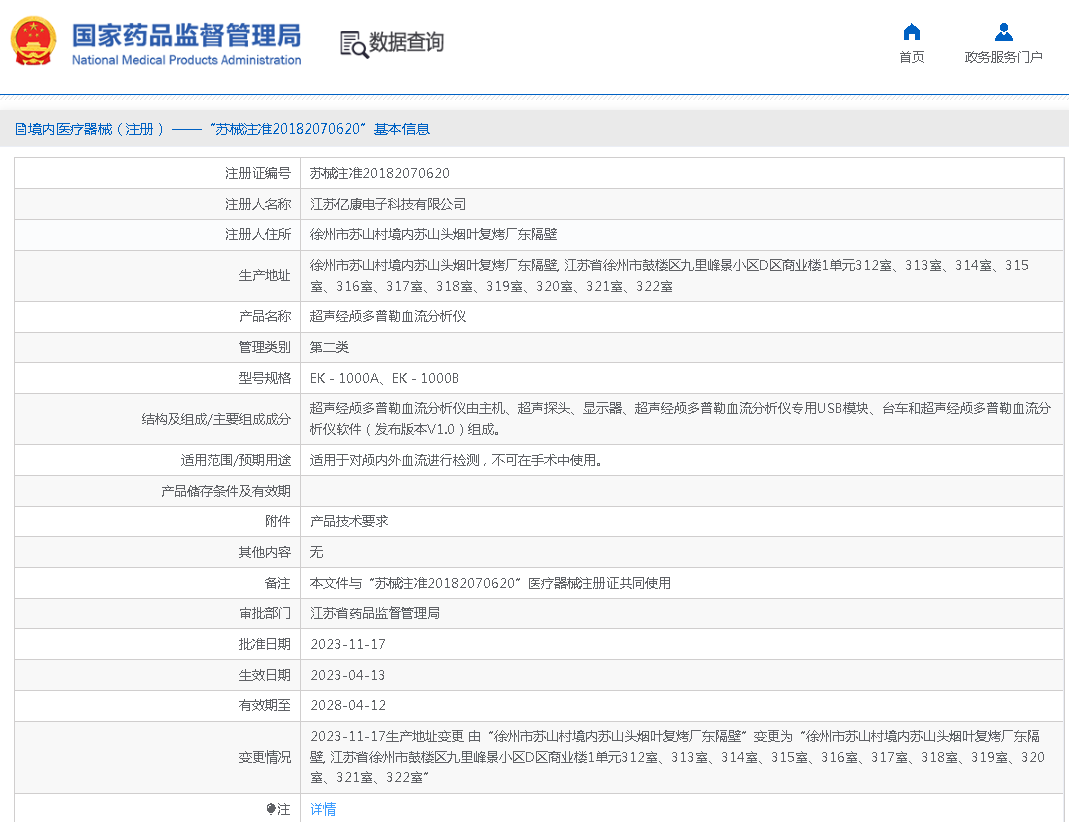The height and width of the screenshot is (822, 1069).
Task: Click the expiry date 2028-04-12 value
Action: click(348, 705)
